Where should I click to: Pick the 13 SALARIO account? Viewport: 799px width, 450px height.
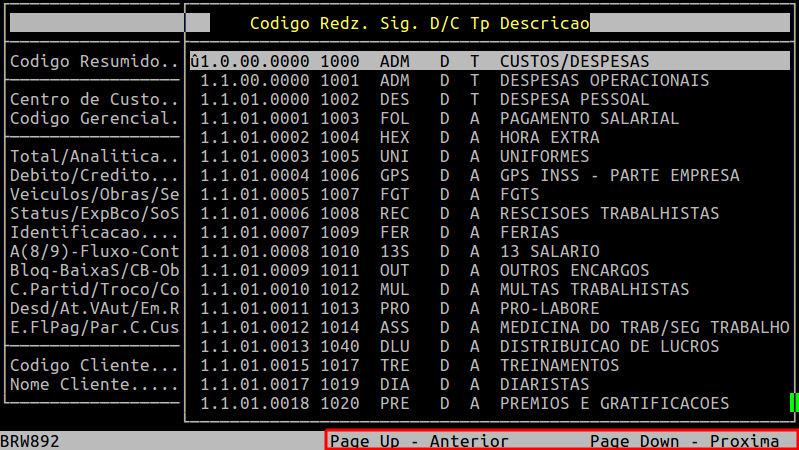pyautogui.click(x=488, y=251)
